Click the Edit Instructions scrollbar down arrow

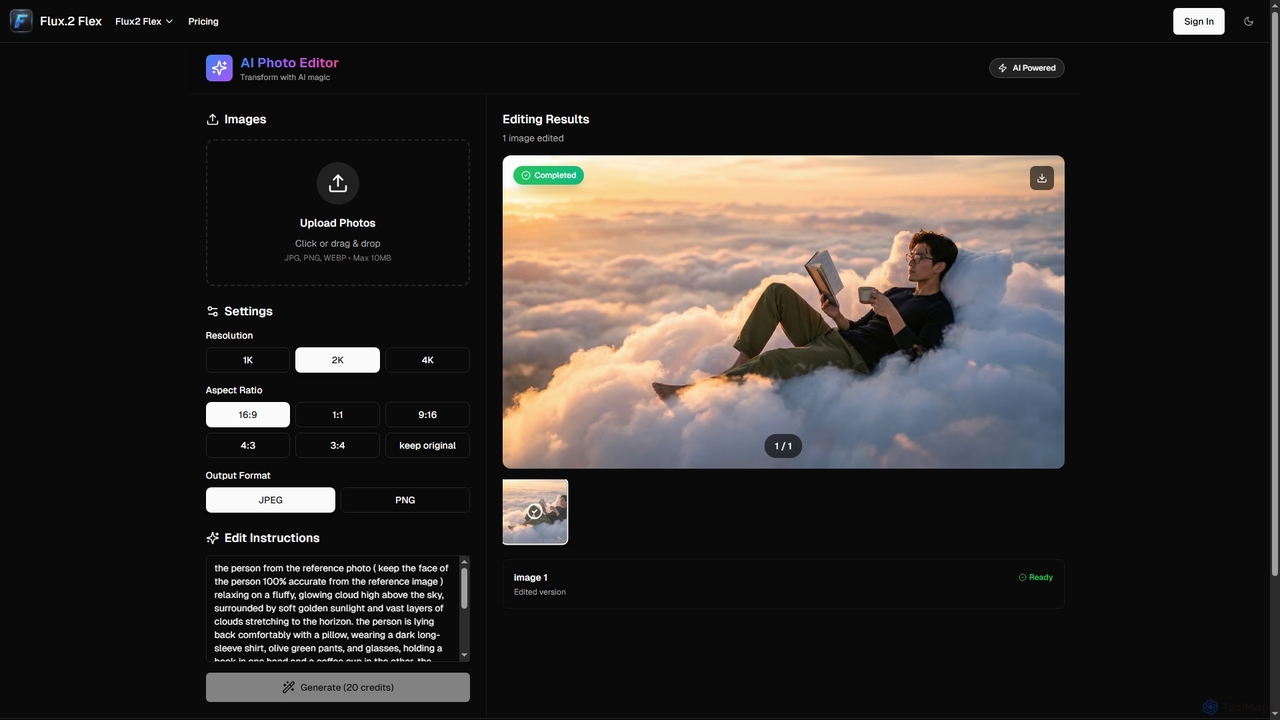[464, 655]
